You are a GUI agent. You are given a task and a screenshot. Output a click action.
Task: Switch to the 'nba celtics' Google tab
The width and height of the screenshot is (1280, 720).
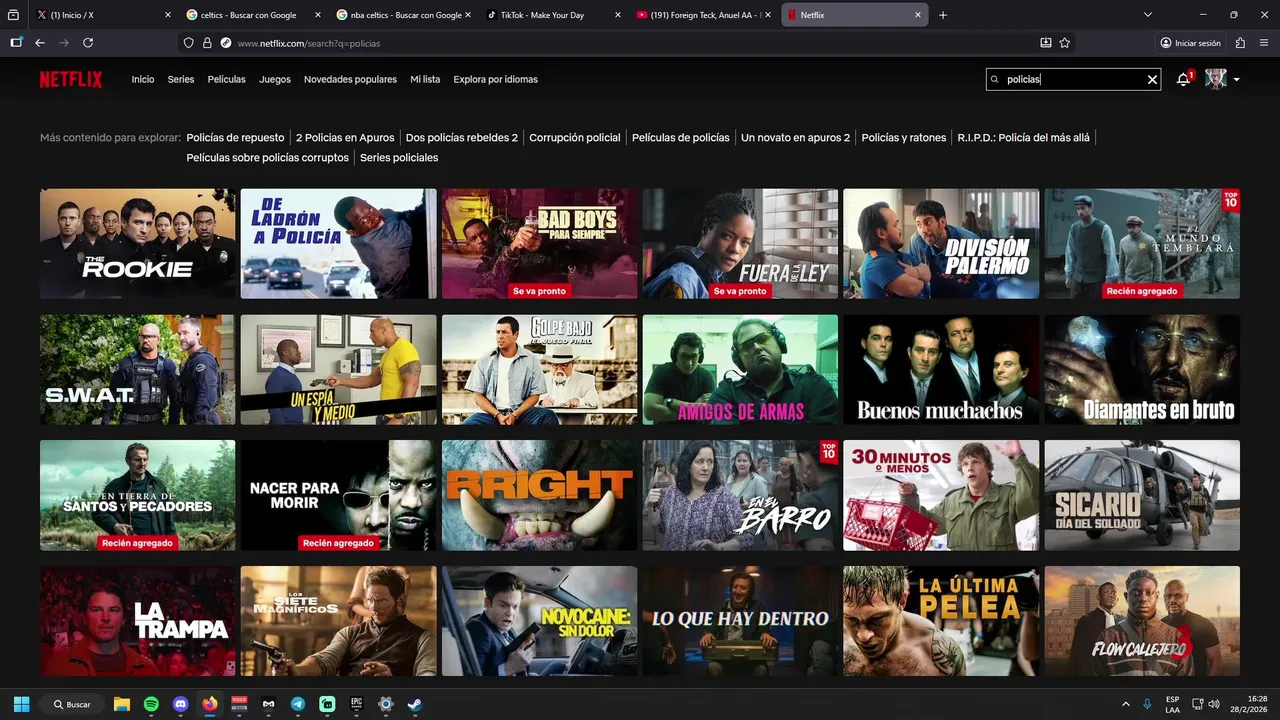(x=404, y=15)
